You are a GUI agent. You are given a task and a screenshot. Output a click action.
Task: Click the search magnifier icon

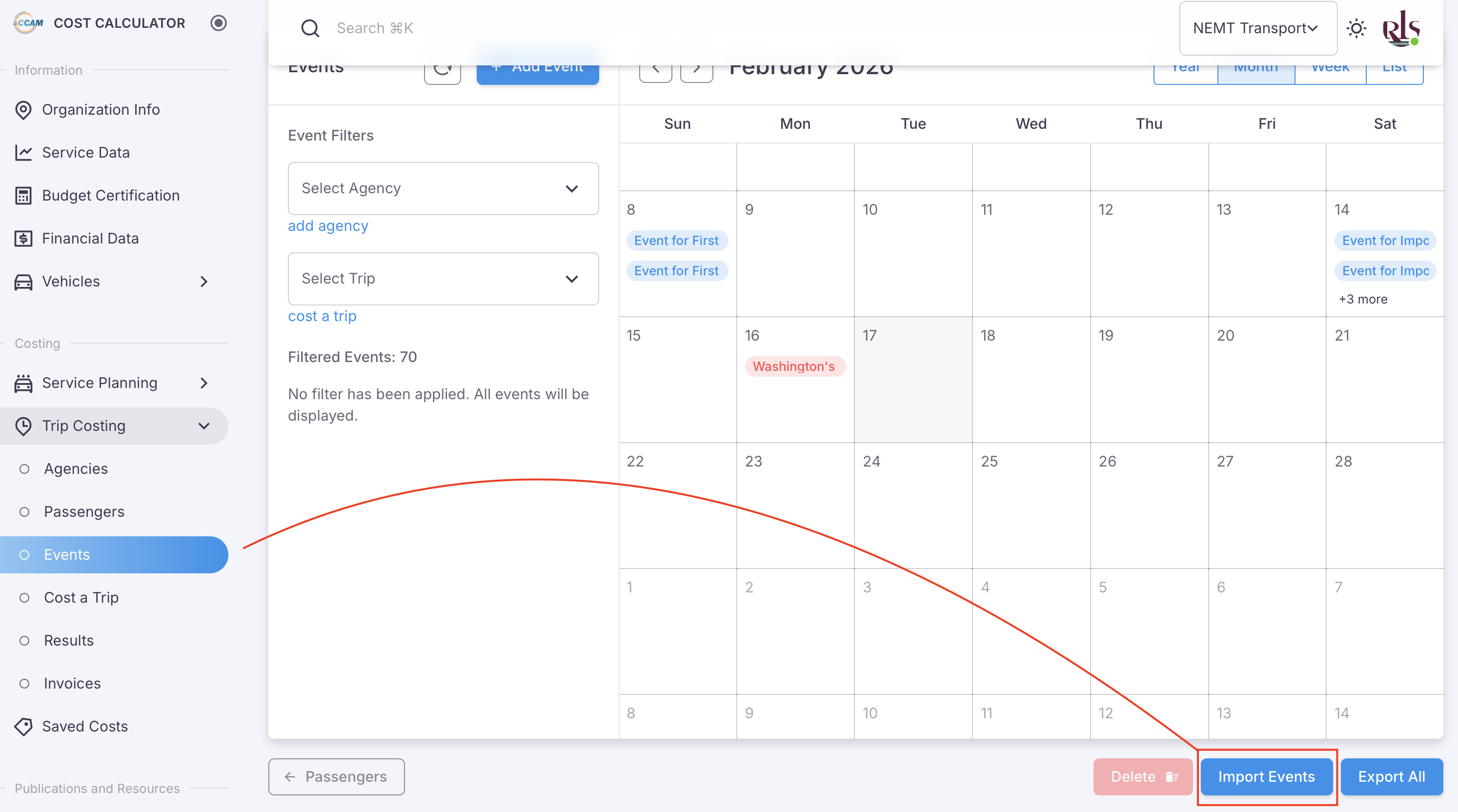310,28
